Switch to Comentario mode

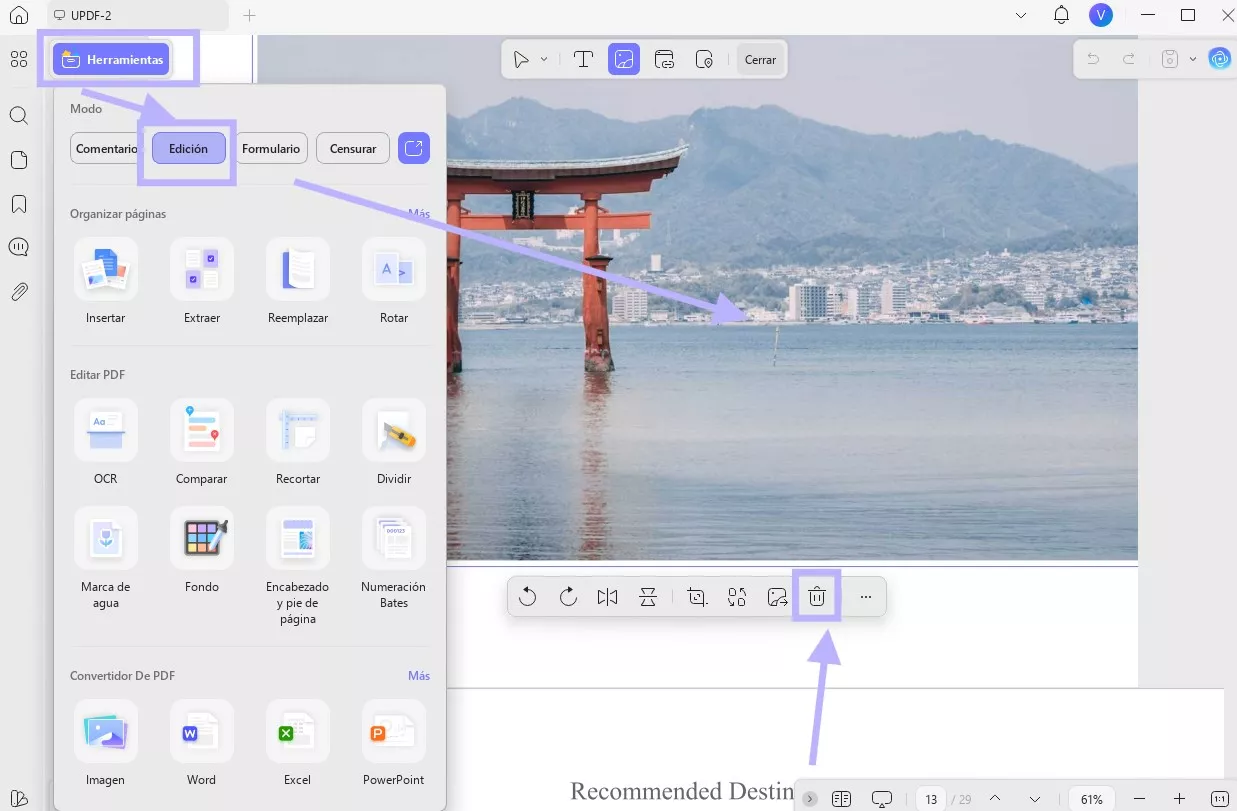[x=106, y=149]
